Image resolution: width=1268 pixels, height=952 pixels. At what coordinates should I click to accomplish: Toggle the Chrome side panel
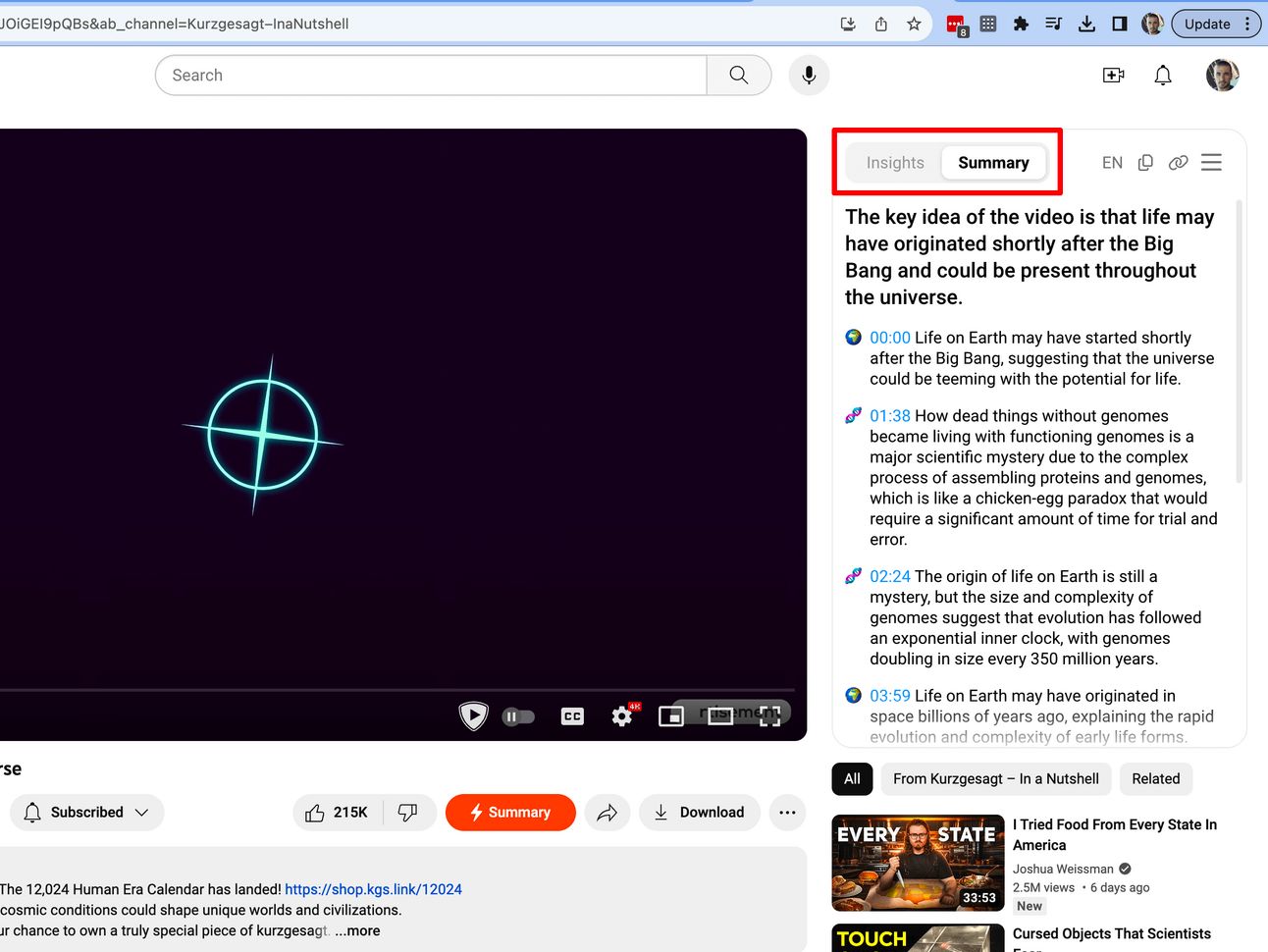pyautogui.click(x=1120, y=24)
